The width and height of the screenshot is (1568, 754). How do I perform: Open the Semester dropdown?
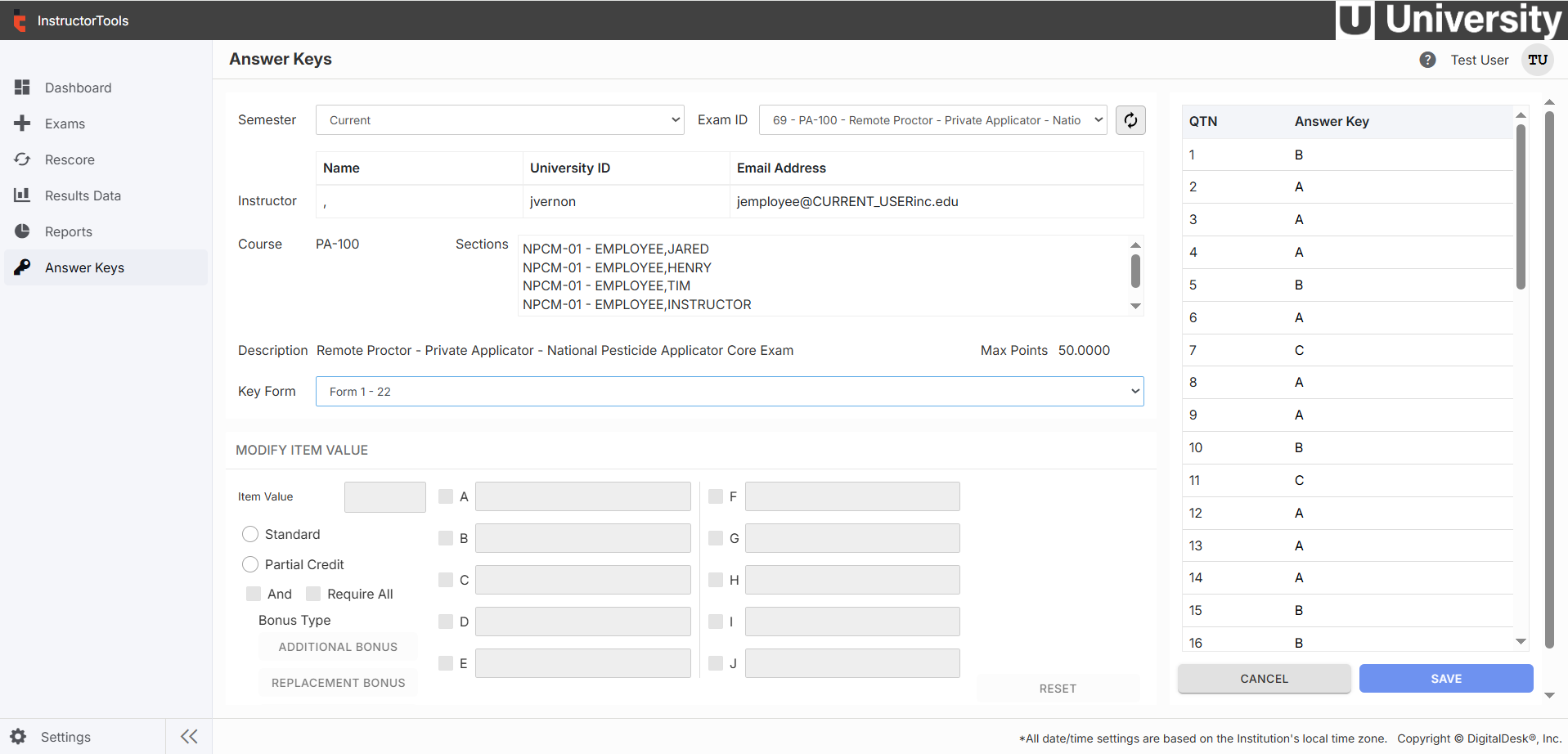click(x=500, y=120)
